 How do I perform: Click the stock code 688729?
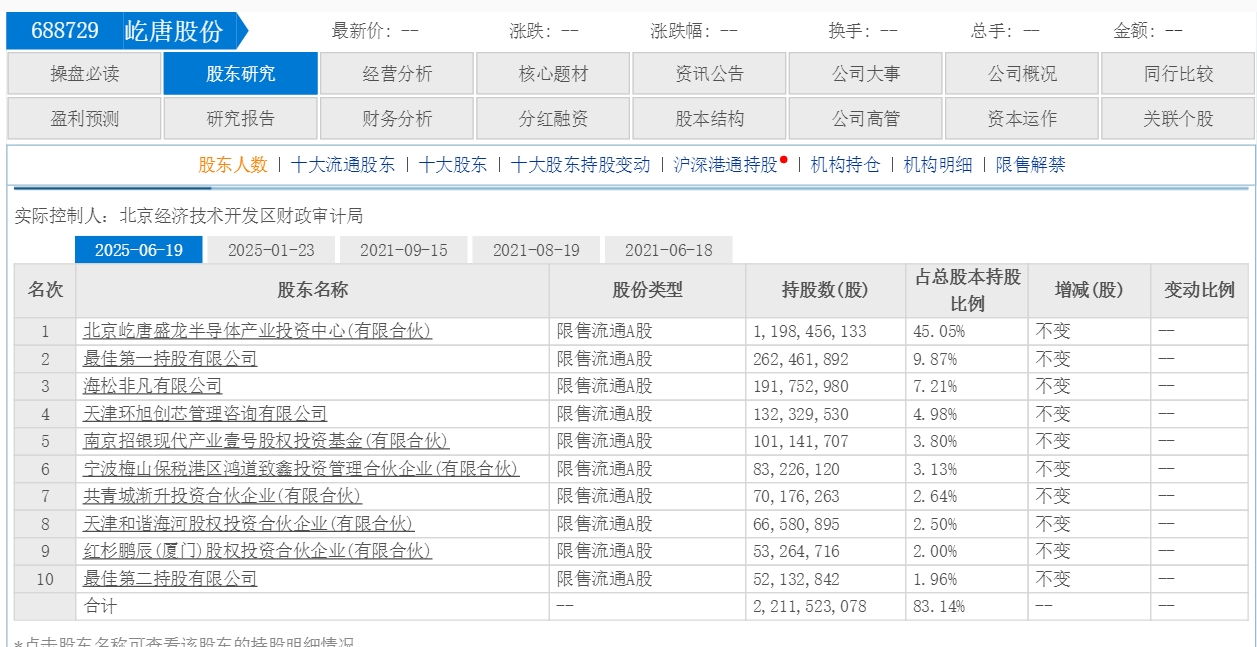tap(65, 31)
